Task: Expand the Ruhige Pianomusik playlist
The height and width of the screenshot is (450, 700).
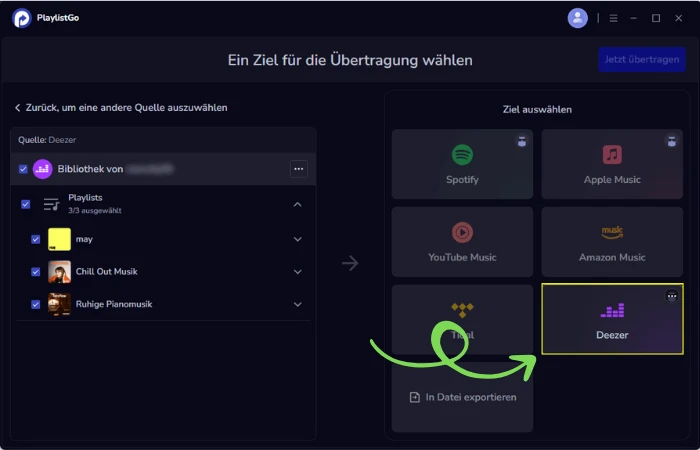Action: pyautogui.click(x=298, y=304)
